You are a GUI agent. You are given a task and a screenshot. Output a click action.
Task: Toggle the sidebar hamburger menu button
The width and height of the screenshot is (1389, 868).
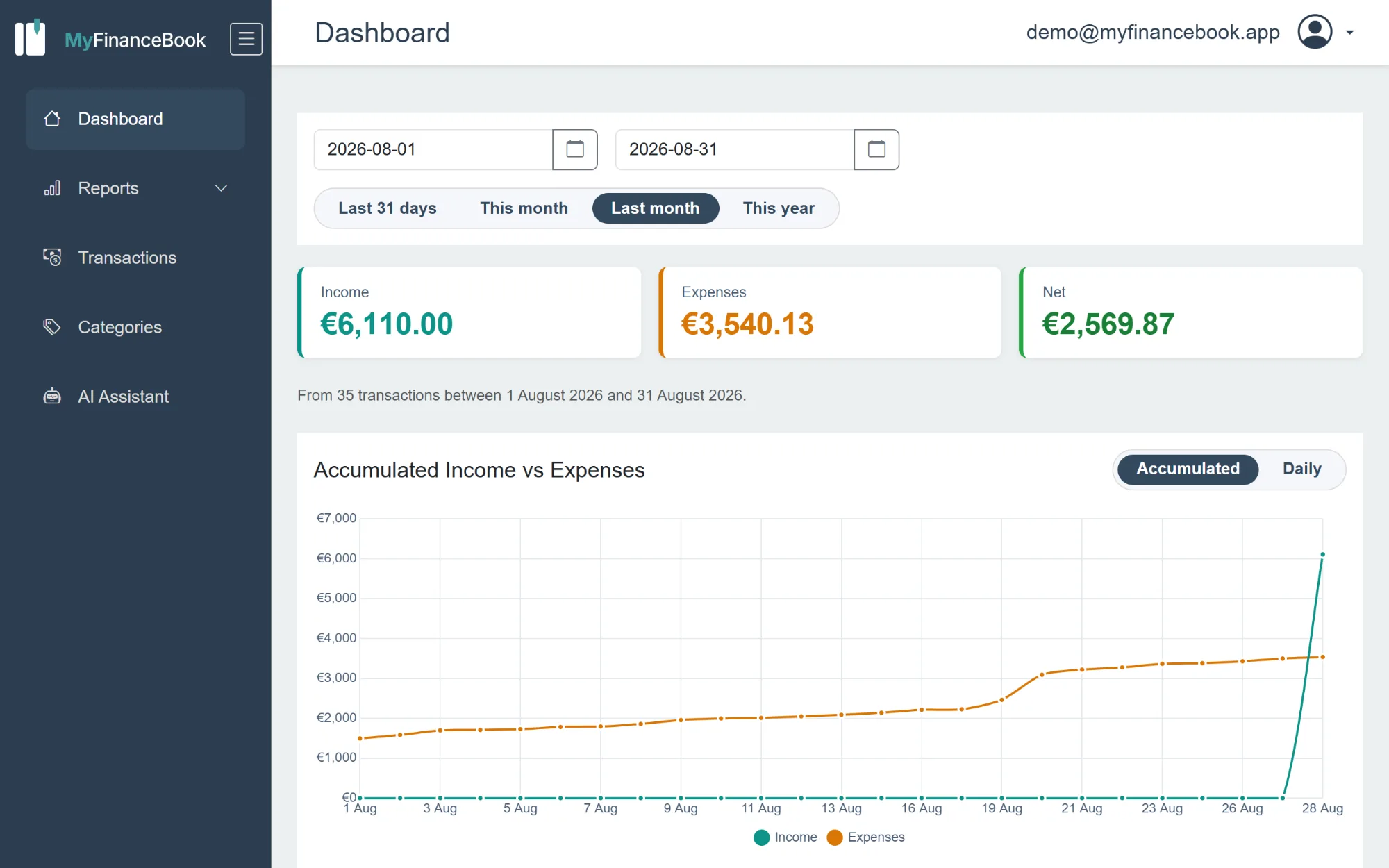click(x=246, y=39)
